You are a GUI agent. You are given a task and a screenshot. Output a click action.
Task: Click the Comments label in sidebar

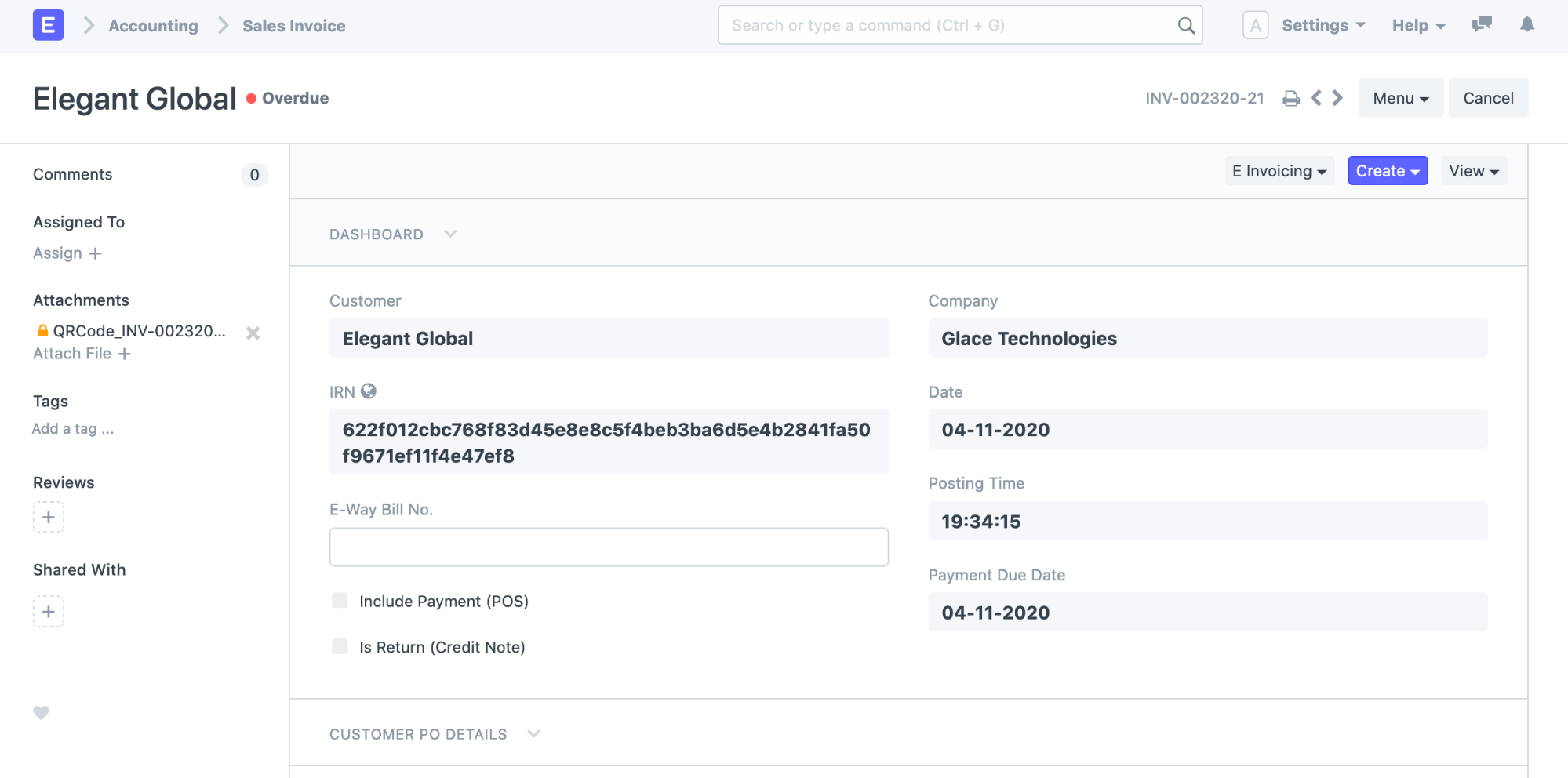[x=72, y=174]
